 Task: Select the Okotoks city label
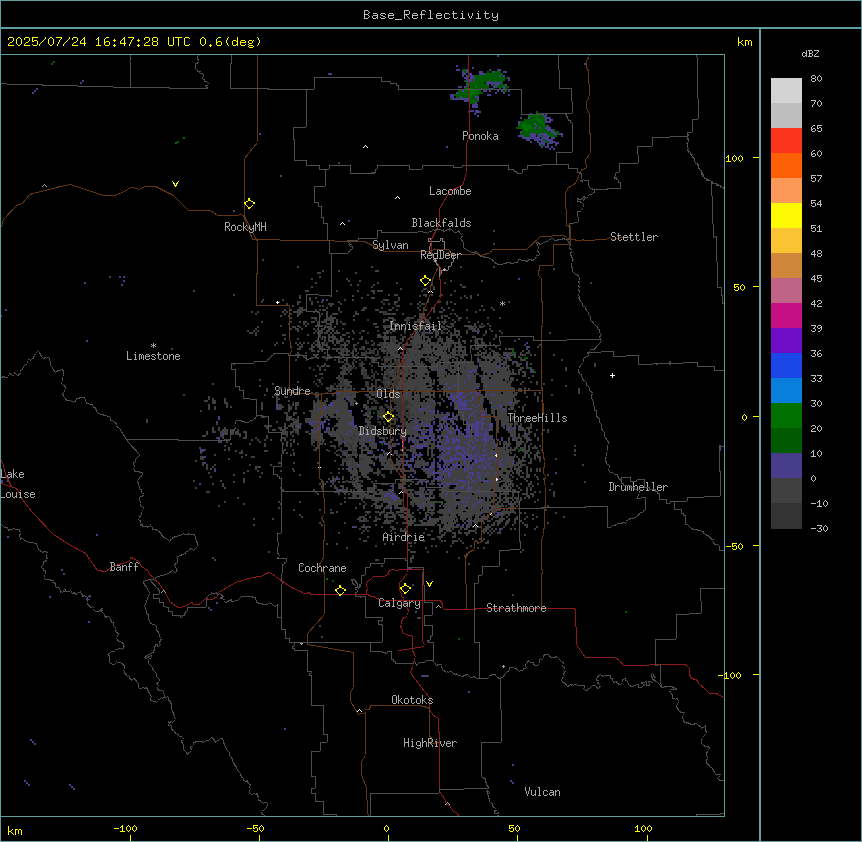(x=412, y=700)
